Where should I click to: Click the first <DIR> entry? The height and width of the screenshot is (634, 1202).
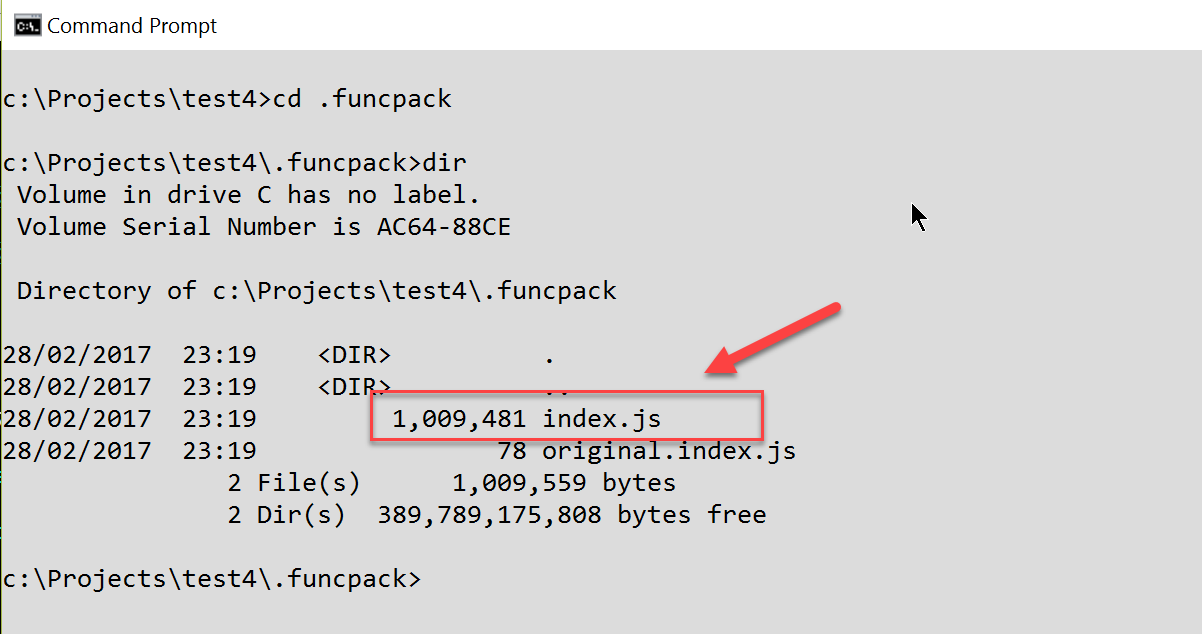[x=354, y=355]
